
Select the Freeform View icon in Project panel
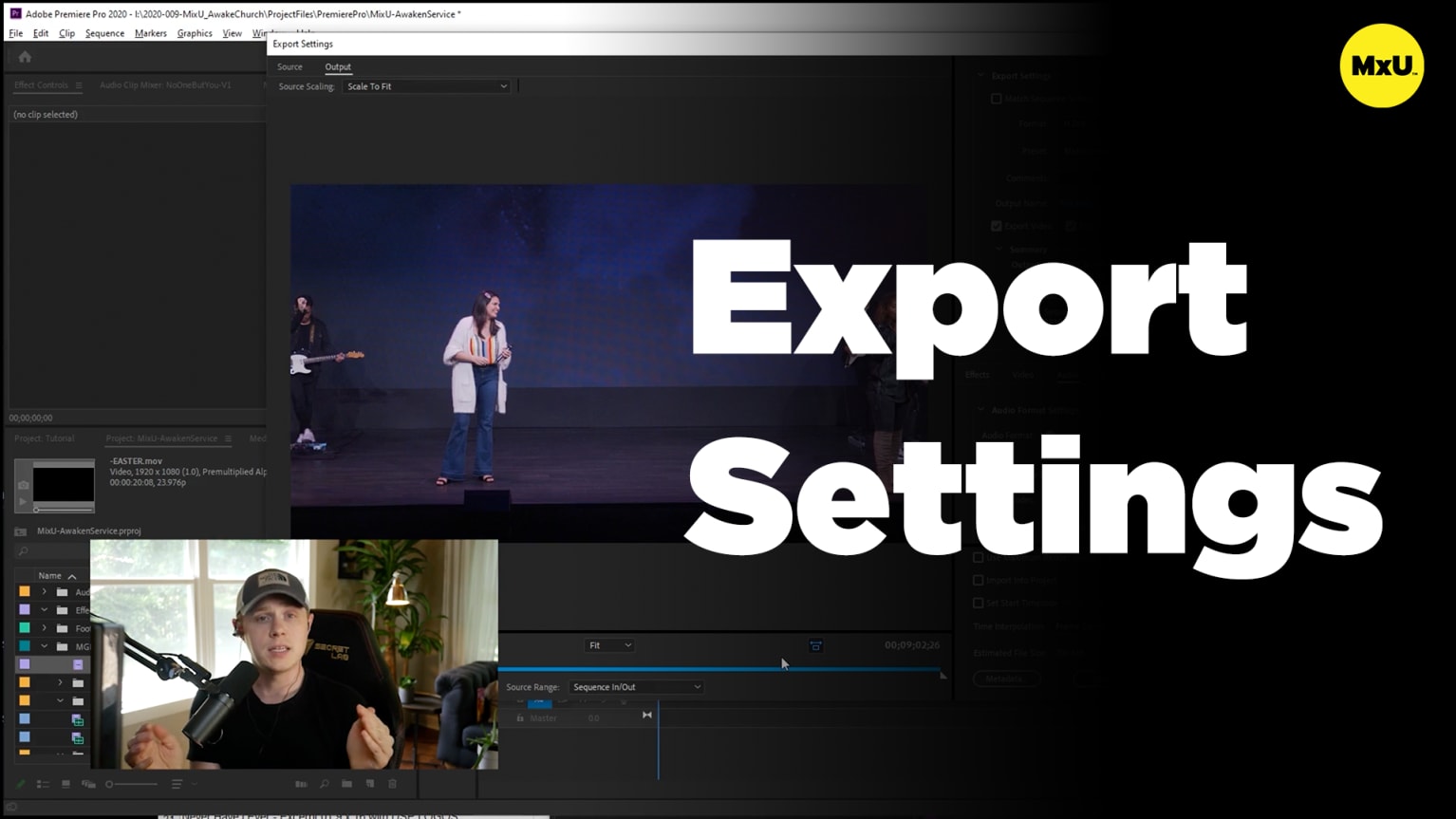(87, 784)
